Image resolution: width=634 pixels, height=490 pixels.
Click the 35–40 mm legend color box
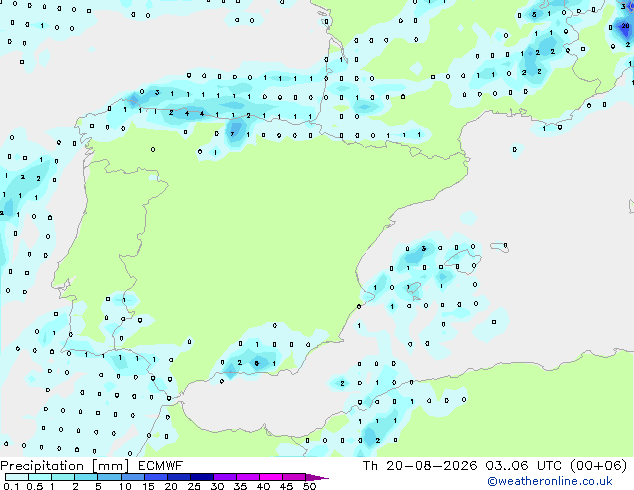click(x=248, y=477)
